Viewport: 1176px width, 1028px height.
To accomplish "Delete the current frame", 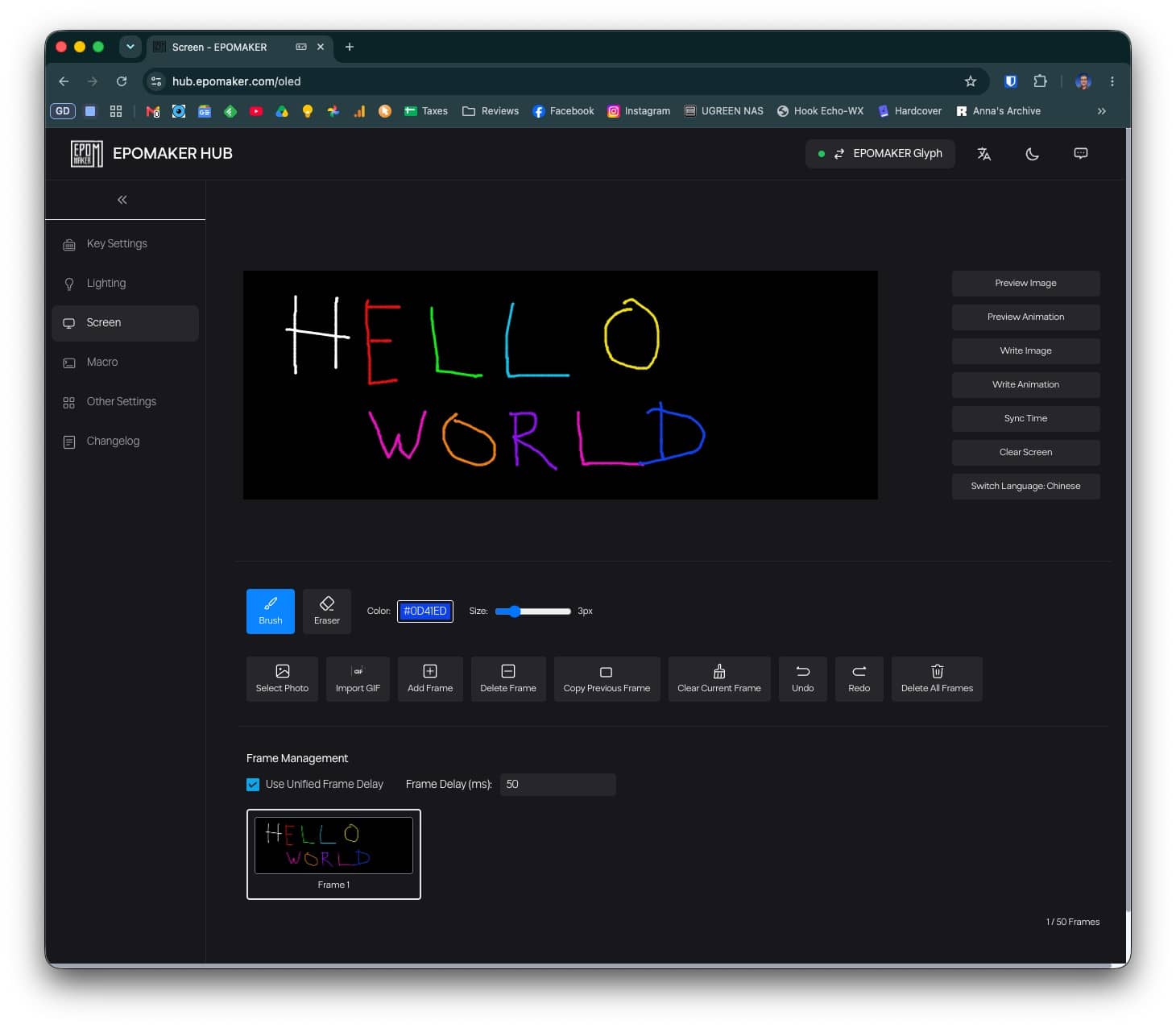I will pos(508,678).
